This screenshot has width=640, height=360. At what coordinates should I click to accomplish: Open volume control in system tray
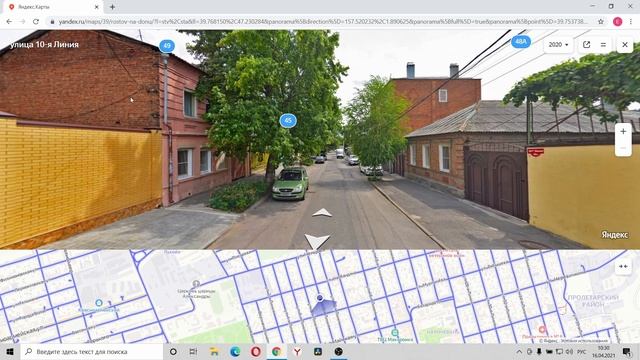[569, 351]
